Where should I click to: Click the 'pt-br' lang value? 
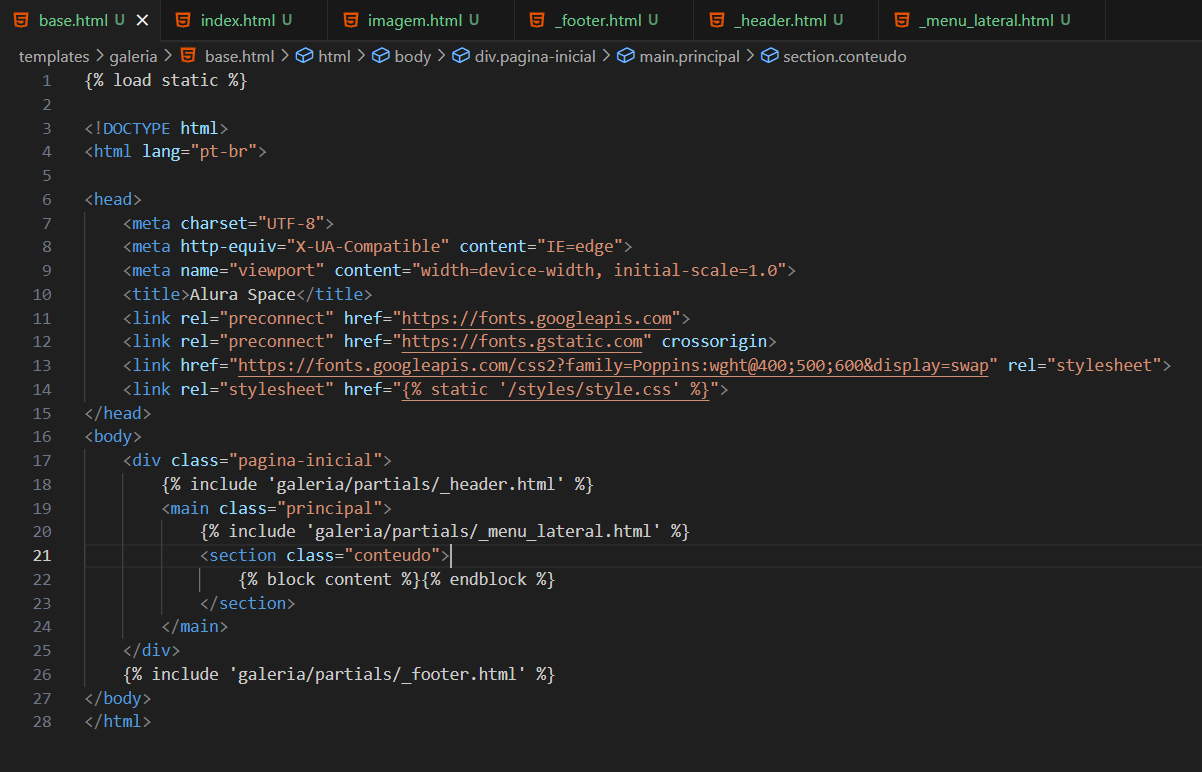tap(230, 152)
